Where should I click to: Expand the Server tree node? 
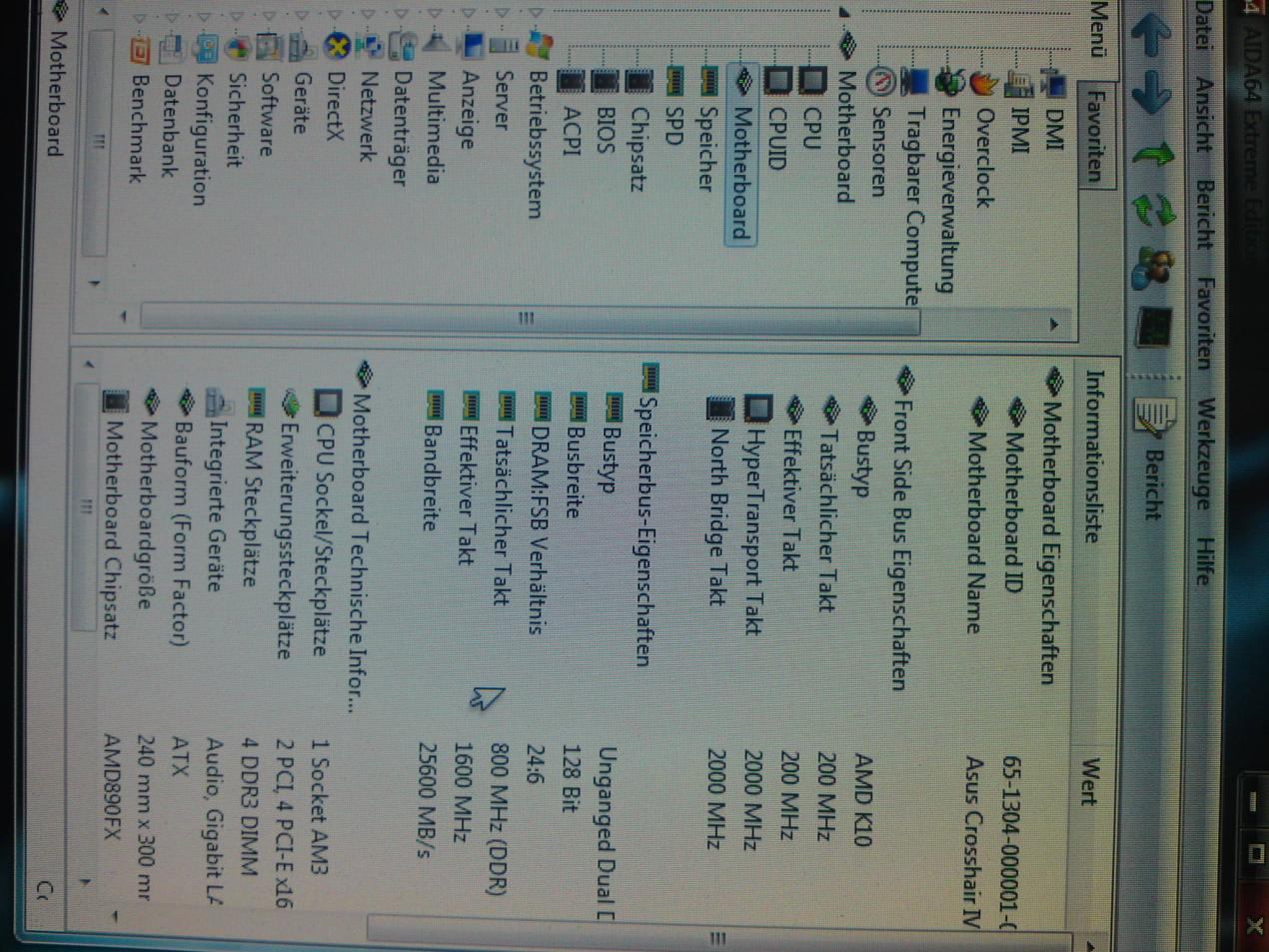(504, 13)
